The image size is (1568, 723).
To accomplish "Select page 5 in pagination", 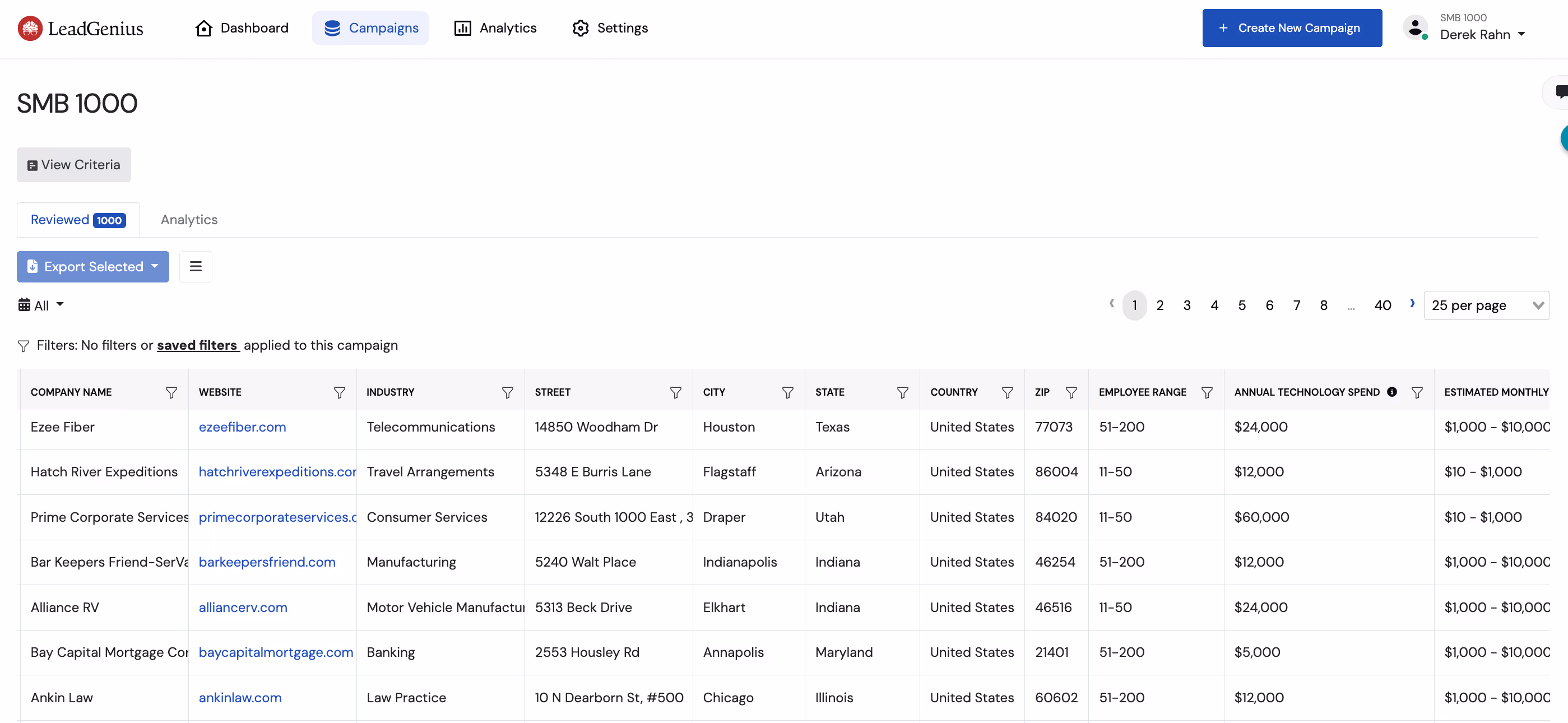I will click(1242, 305).
